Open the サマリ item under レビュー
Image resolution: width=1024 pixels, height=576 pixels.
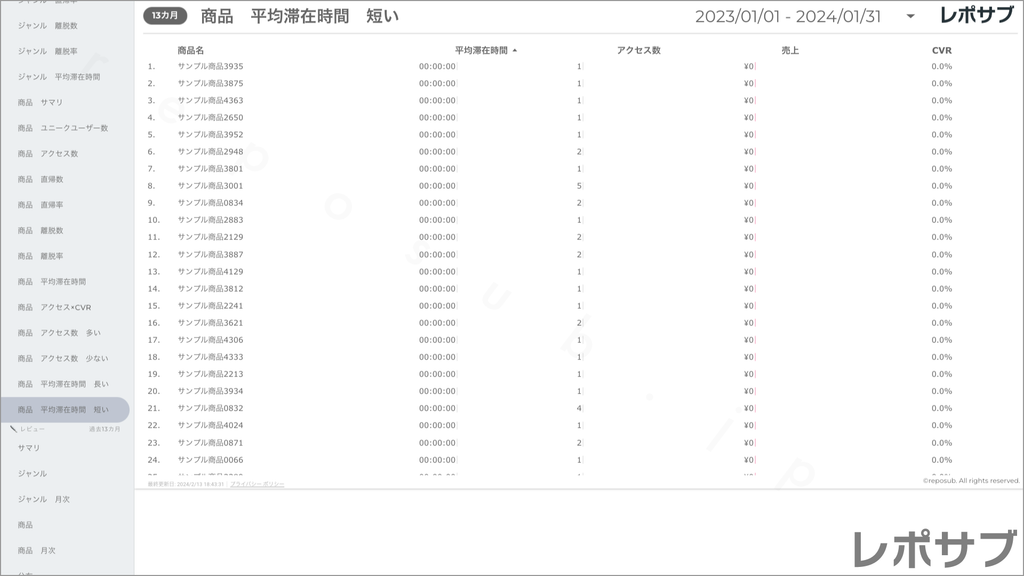pos(29,448)
